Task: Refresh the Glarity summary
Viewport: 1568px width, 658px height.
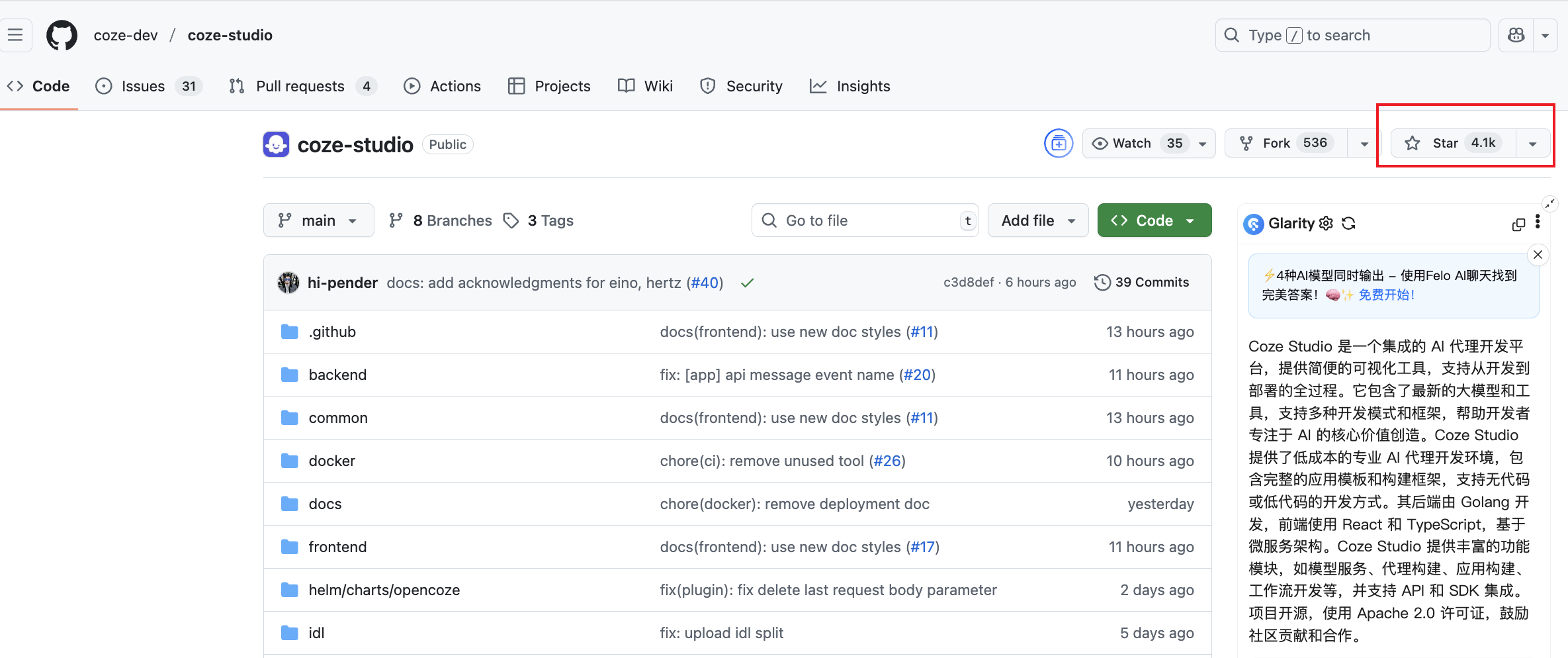Action: 1348,224
